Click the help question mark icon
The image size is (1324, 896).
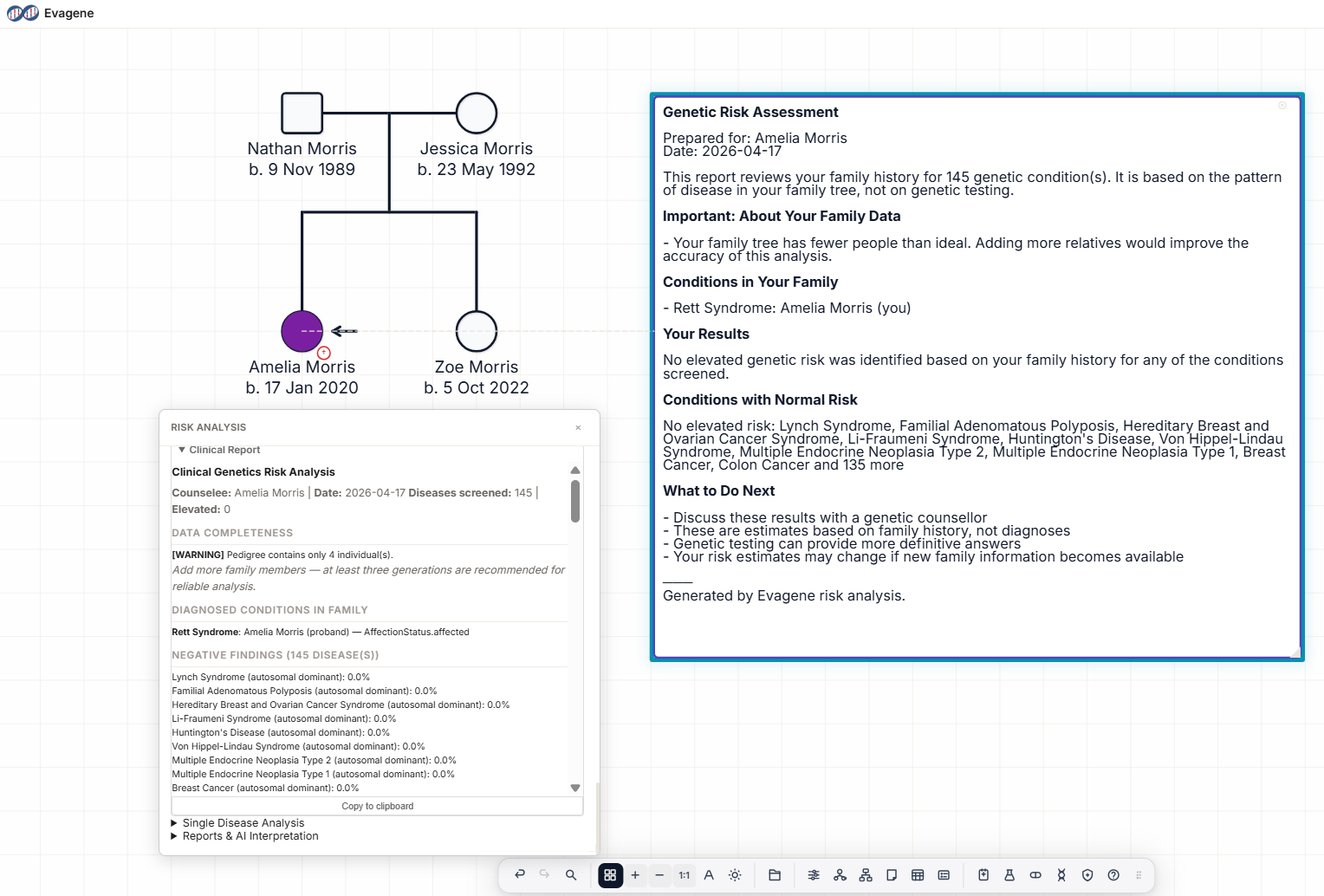click(x=1113, y=875)
